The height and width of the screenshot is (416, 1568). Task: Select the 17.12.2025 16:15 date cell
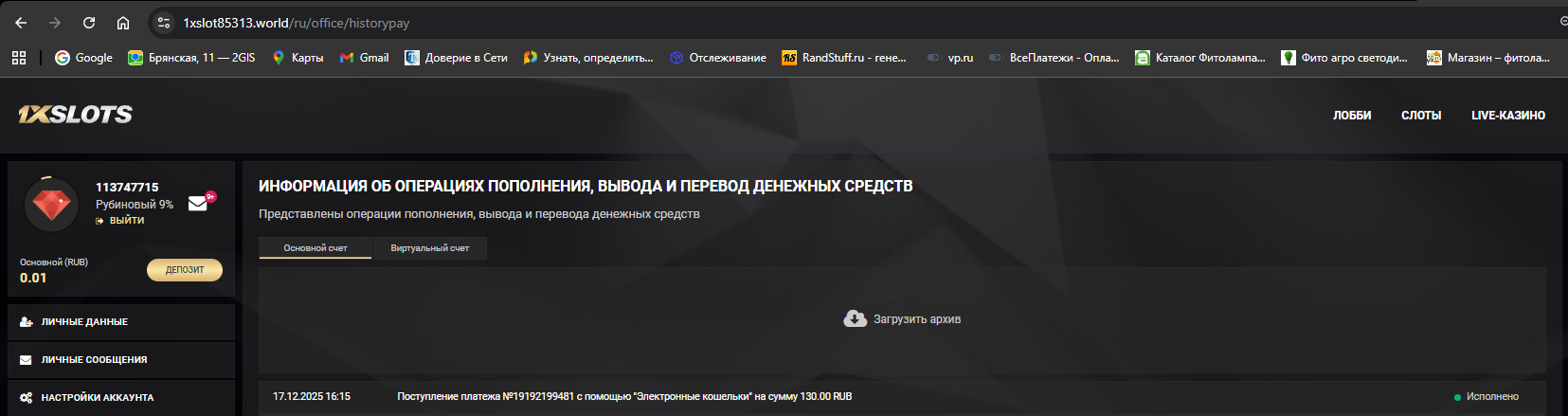click(x=312, y=396)
